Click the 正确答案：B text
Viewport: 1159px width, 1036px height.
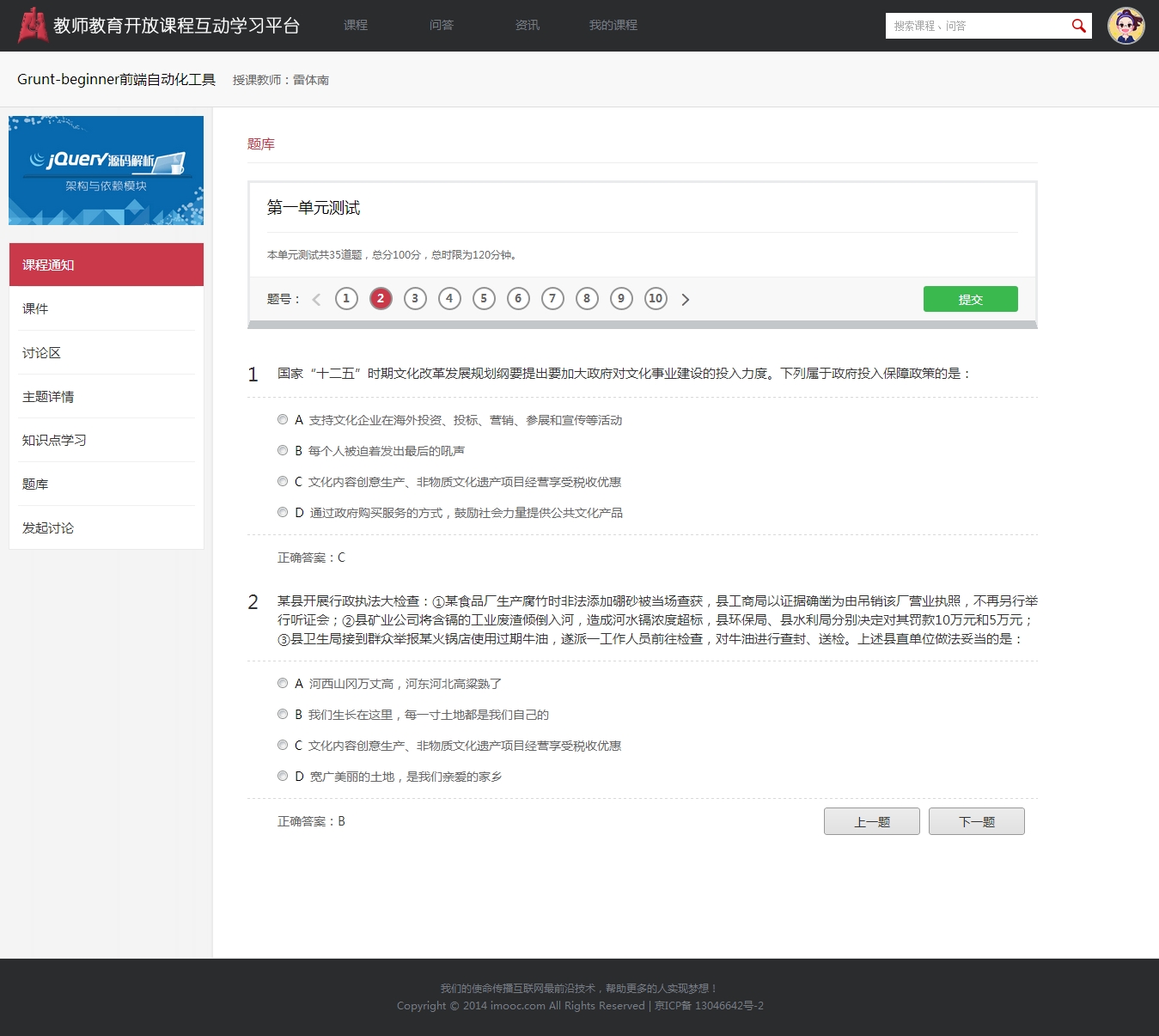click(311, 821)
